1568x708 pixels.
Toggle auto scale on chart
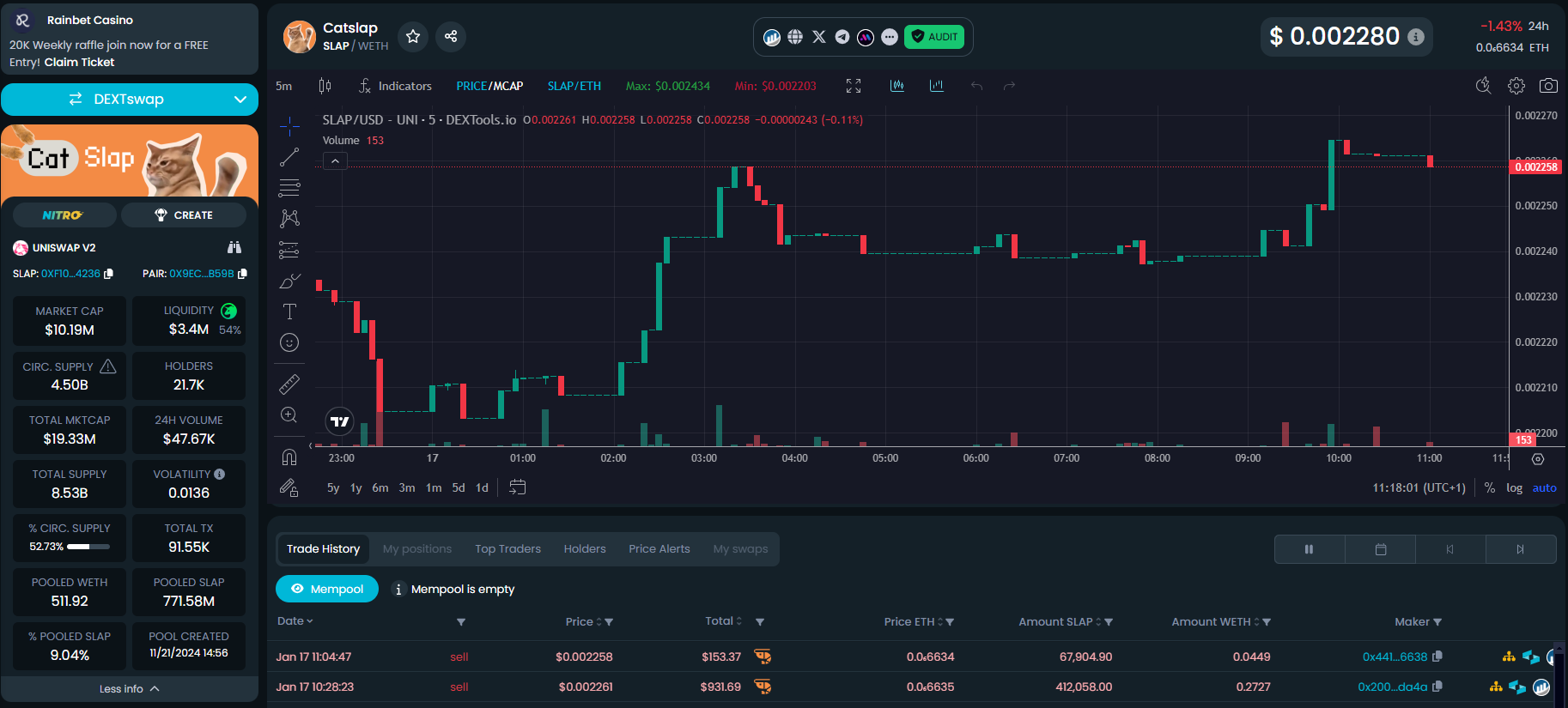(x=1544, y=487)
